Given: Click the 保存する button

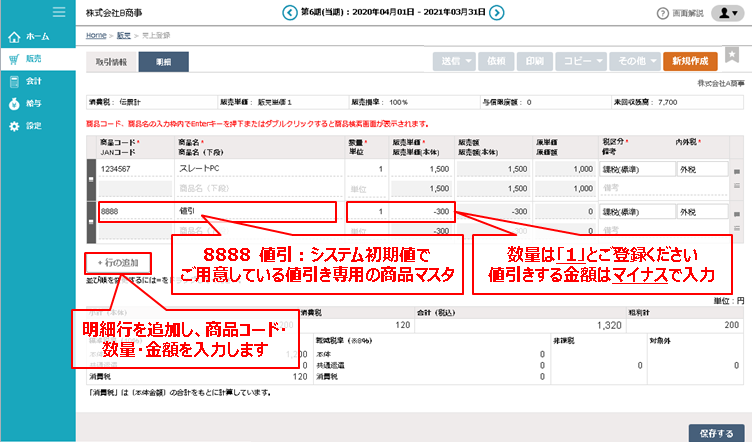Looking at the screenshot, I should tap(716, 431).
